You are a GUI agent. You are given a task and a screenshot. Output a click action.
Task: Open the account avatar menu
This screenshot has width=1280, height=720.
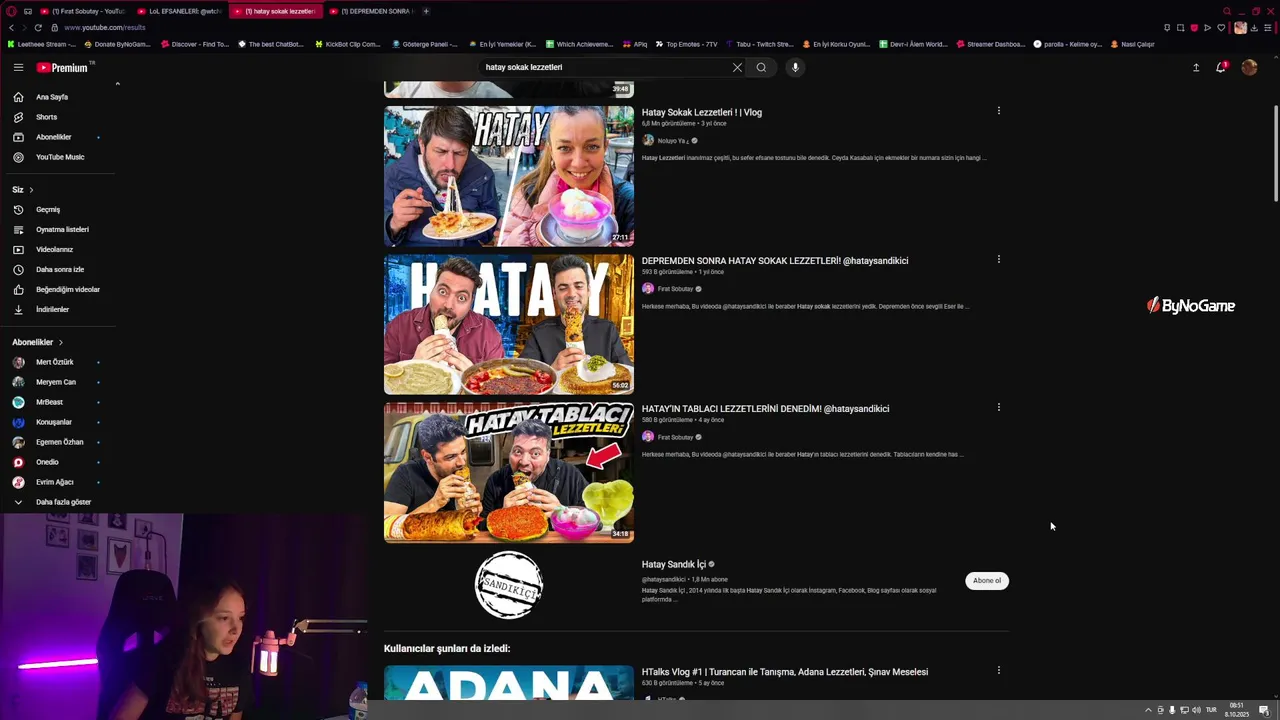pyautogui.click(x=1249, y=67)
